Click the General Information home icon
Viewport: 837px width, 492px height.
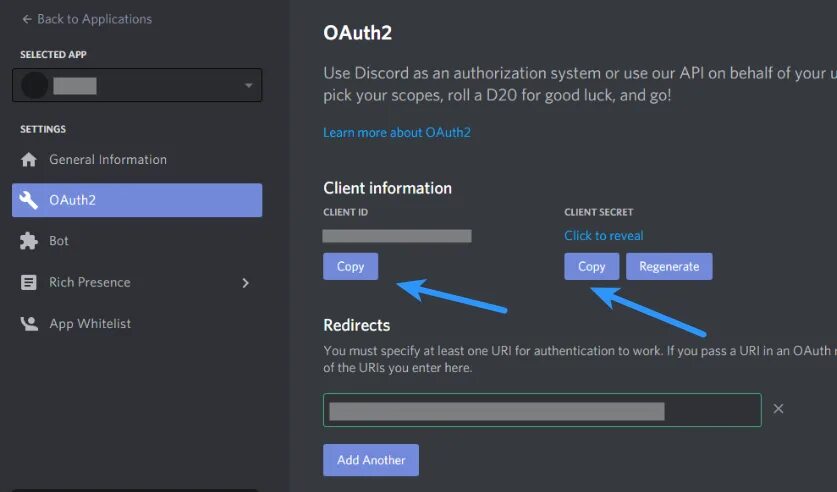click(x=29, y=160)
